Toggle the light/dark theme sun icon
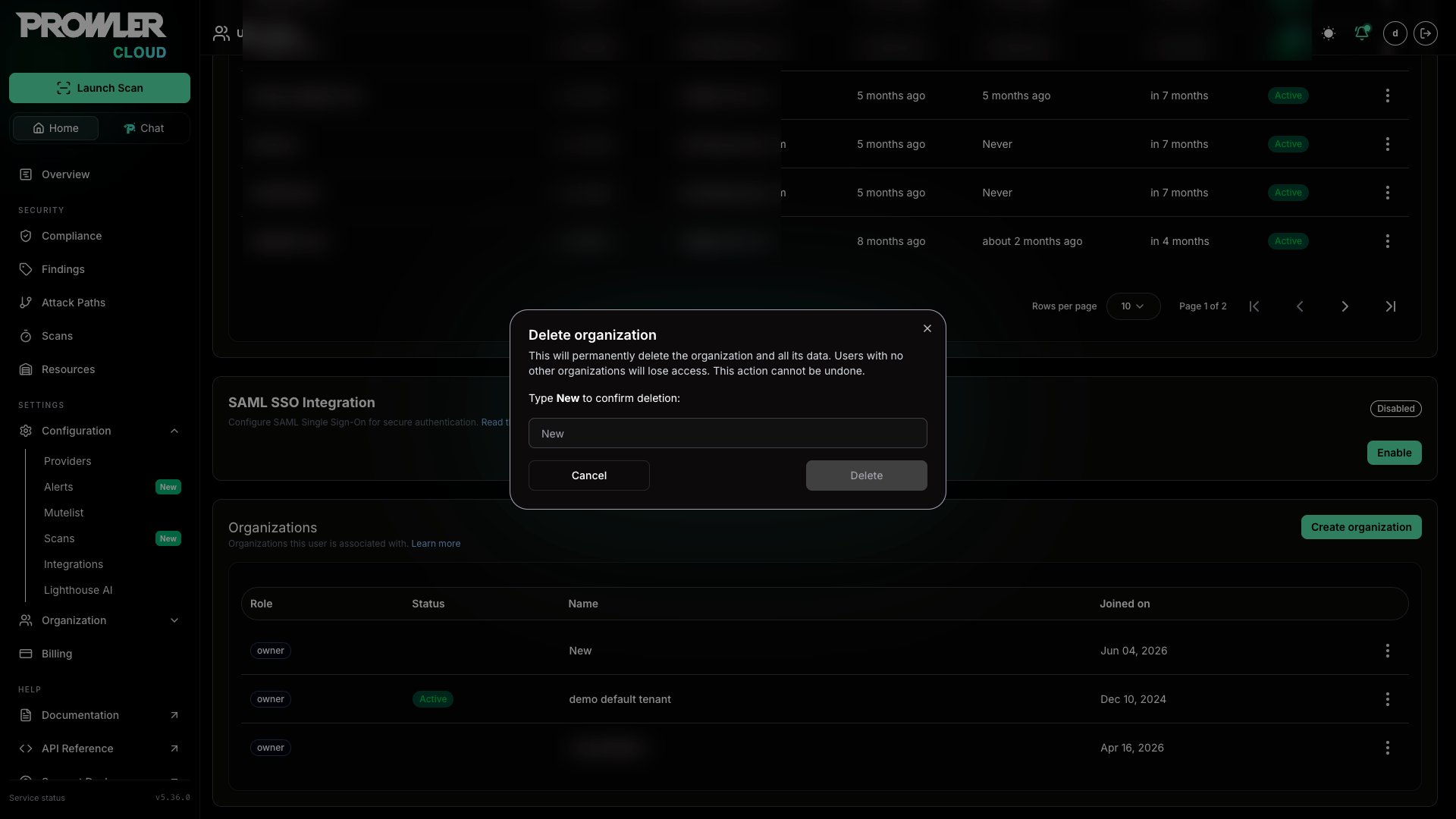Screen dimensions: 1456x819 click(x=1328, y=33)
